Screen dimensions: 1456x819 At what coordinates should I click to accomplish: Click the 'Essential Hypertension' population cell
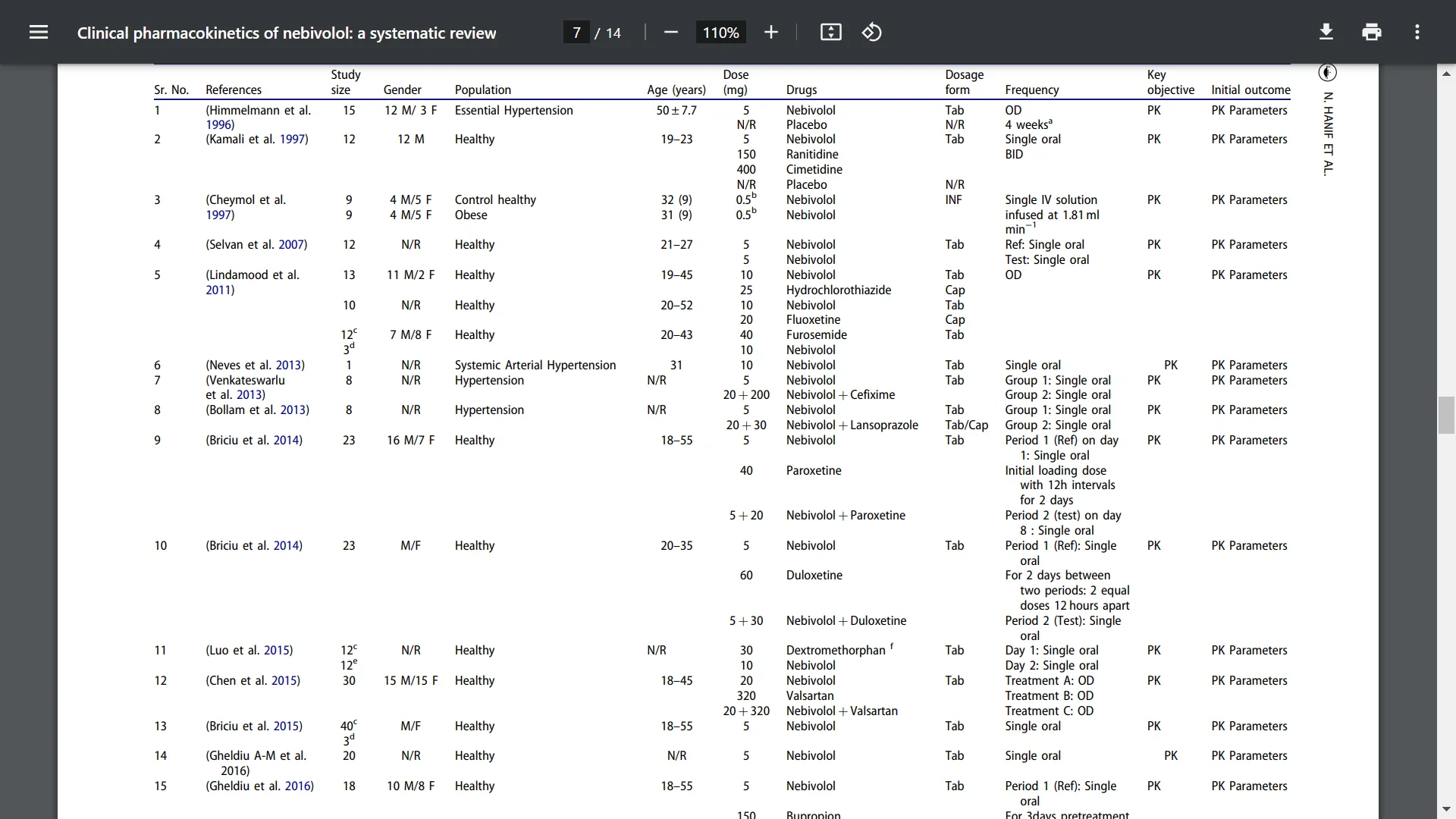tap(514, 111)
